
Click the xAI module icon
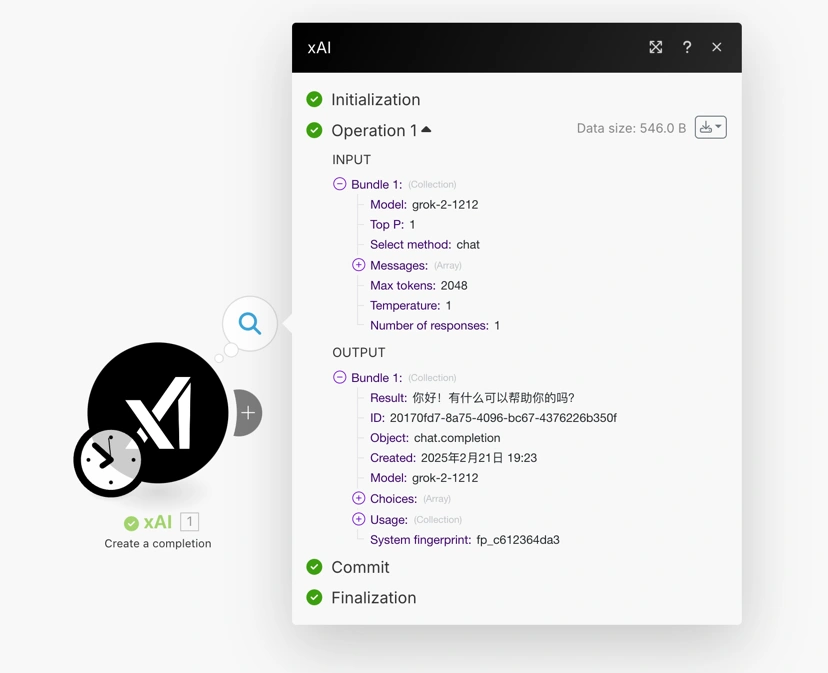pos(160,410)
